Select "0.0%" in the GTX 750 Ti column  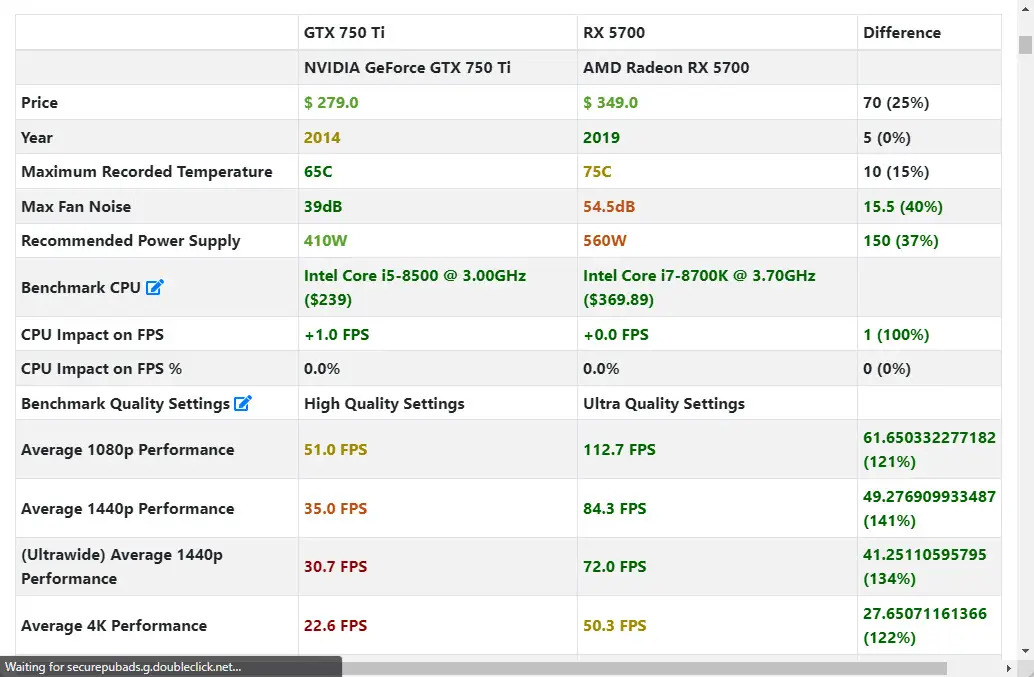tap(322, 368)
